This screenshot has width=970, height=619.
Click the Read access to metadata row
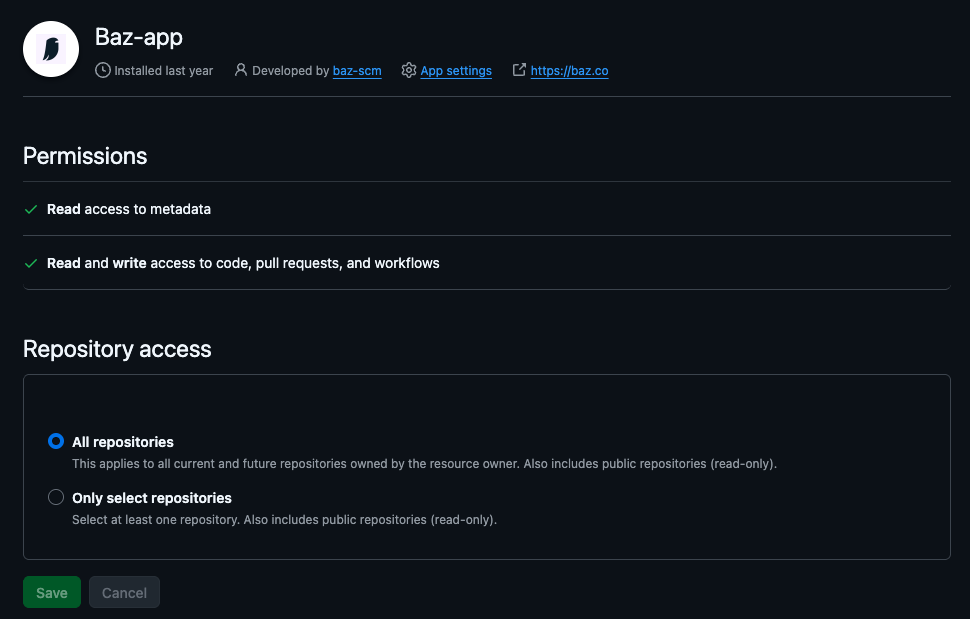click(486, 209)
